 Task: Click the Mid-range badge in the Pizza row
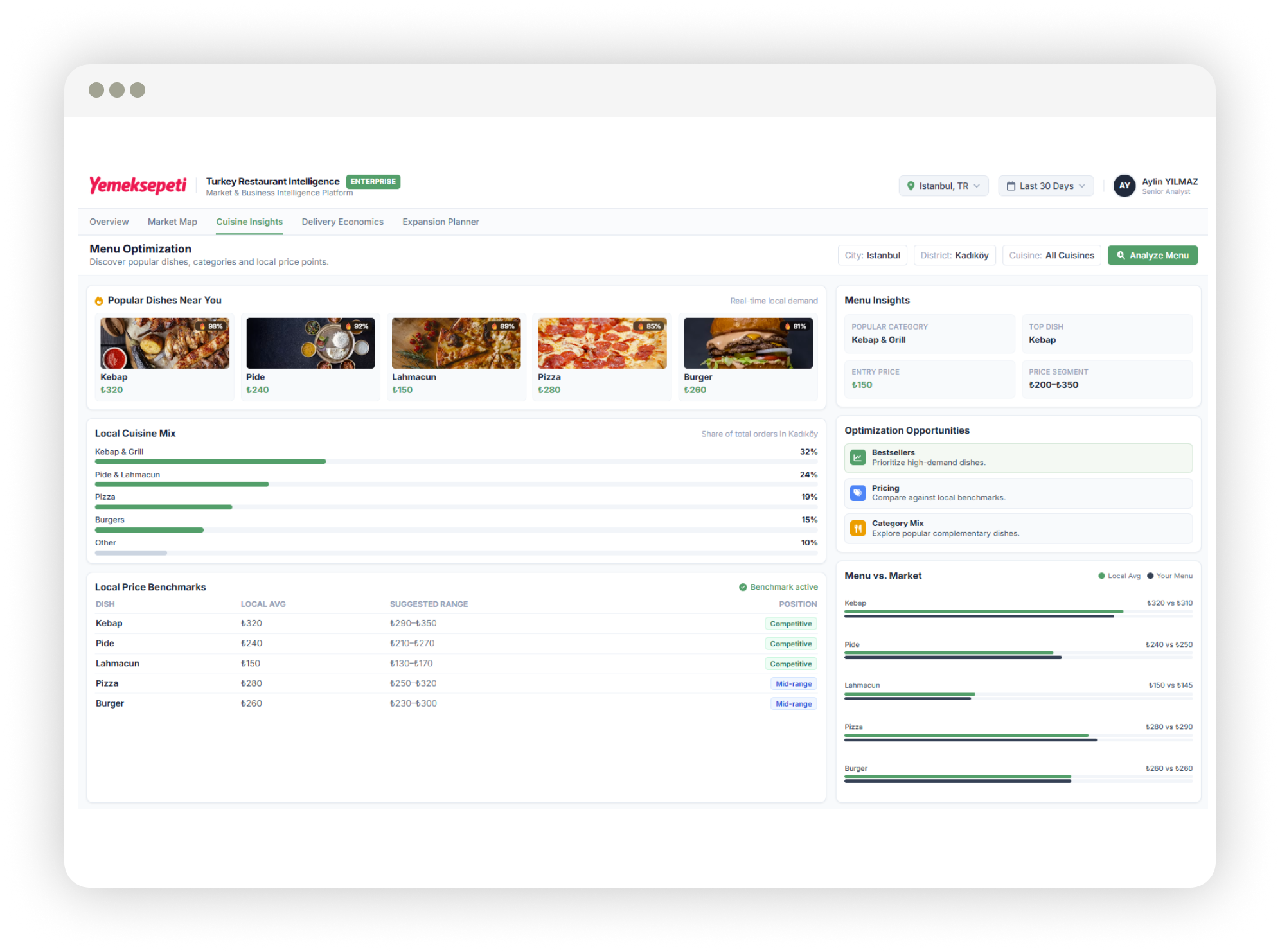coord(793,683)
